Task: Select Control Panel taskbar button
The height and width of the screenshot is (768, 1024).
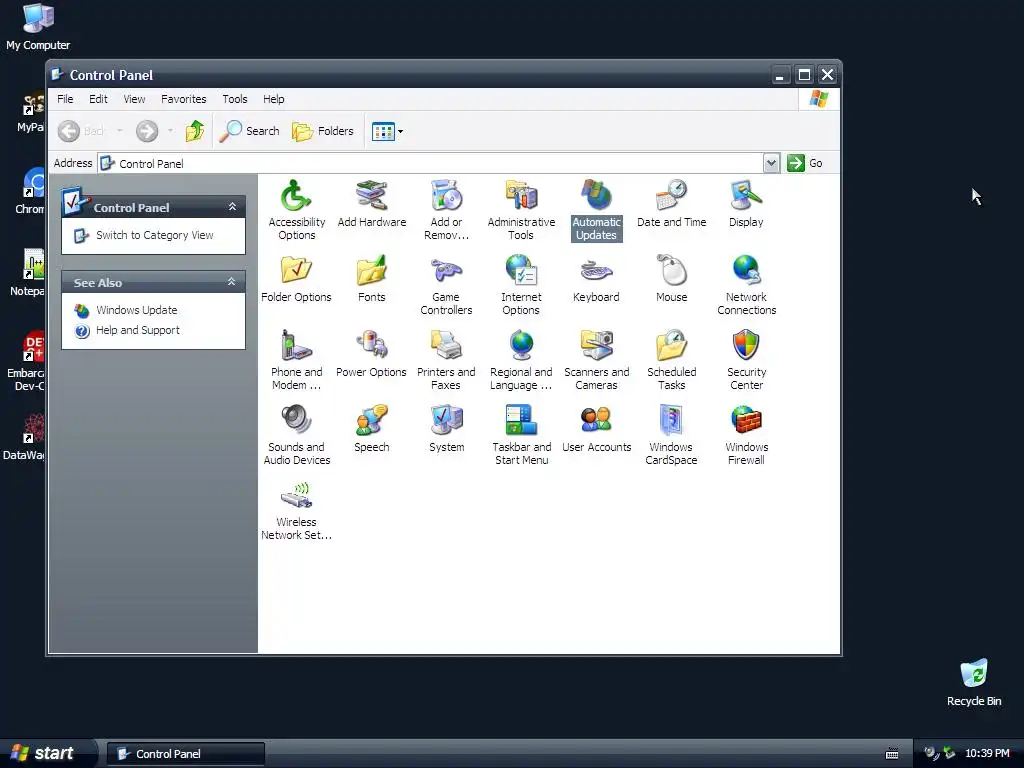Action: (x=185, y=754)
